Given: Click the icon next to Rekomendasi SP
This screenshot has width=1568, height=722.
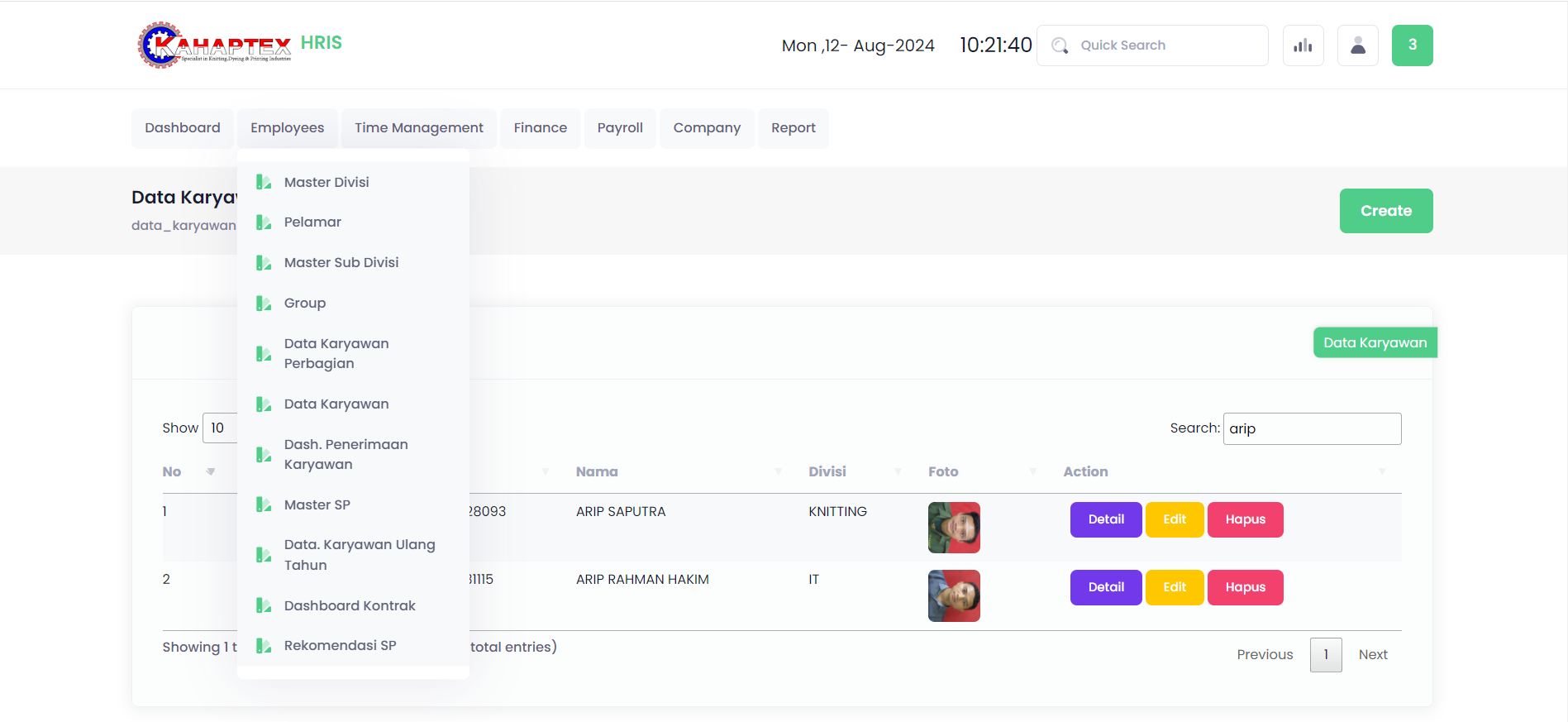Looking at the screenshot, I should click(264, 646).
